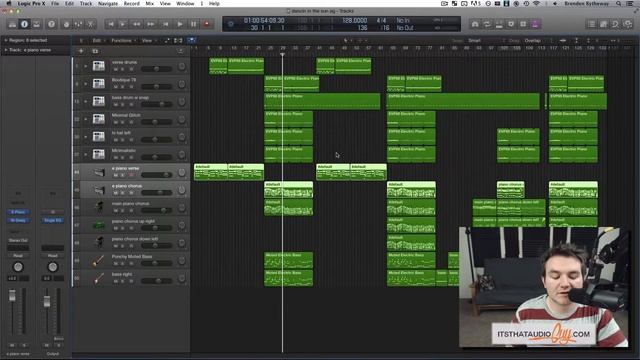640x360 pixels.
Task: Open Quick Help button
Action: 51,24
